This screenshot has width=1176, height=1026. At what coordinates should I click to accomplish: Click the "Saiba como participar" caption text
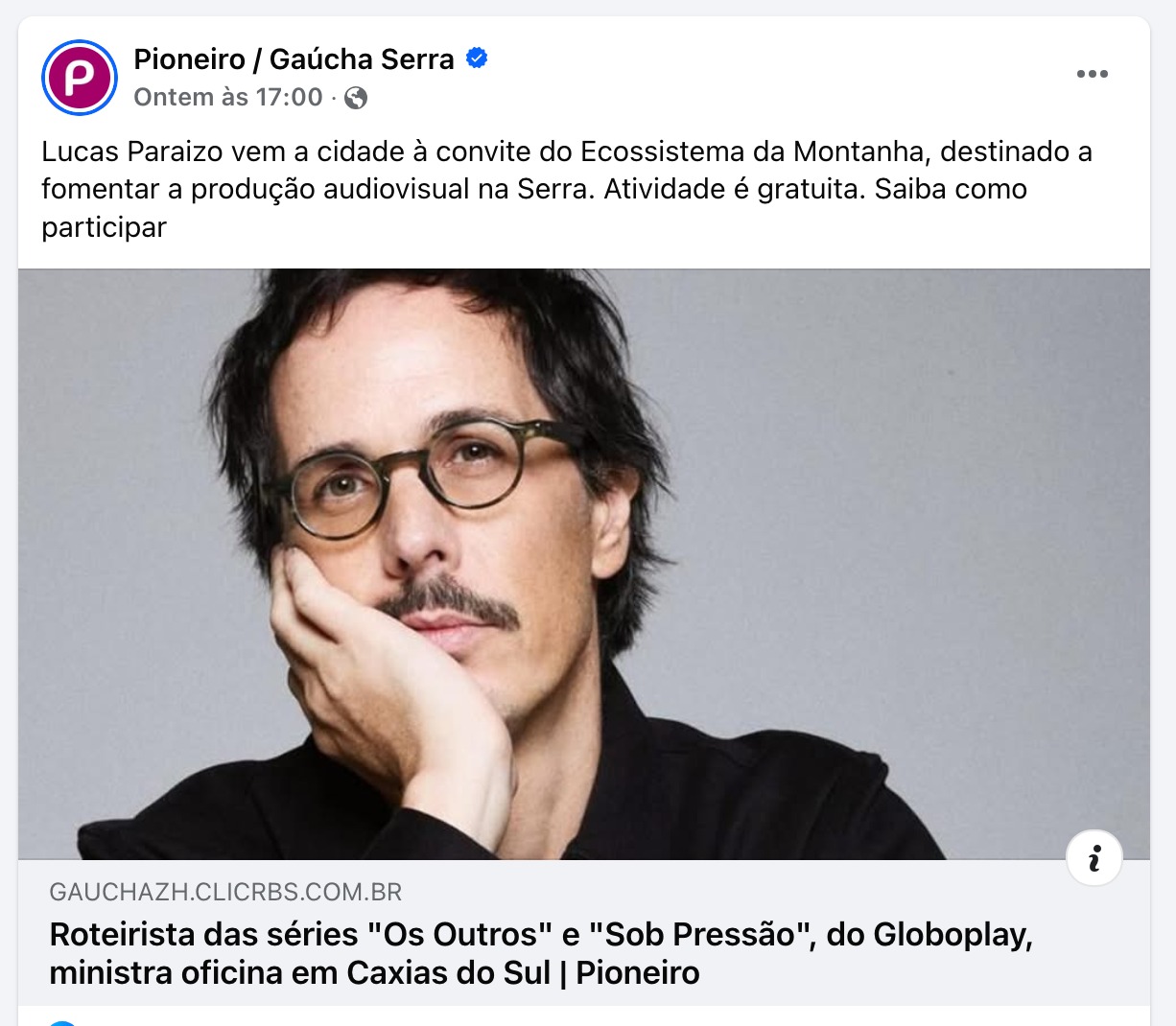pos(534,208)
